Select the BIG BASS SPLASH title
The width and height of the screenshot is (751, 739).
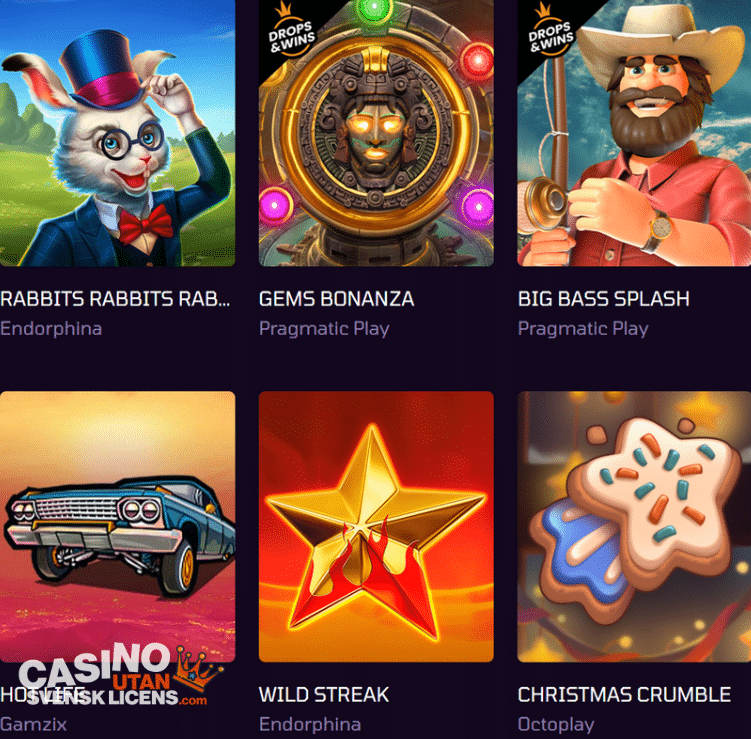(603, 299)
